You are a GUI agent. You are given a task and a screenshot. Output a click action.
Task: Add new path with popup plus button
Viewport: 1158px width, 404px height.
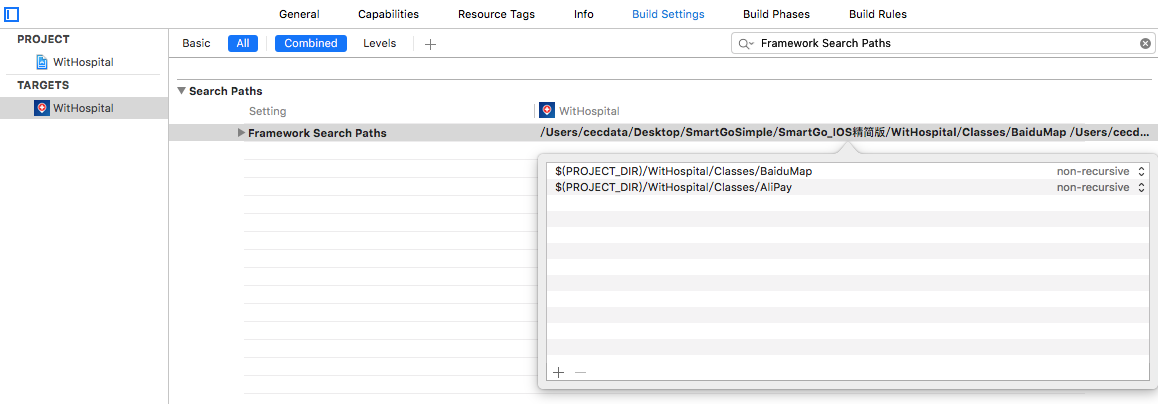pyautogui.click(x=558, y=372)
